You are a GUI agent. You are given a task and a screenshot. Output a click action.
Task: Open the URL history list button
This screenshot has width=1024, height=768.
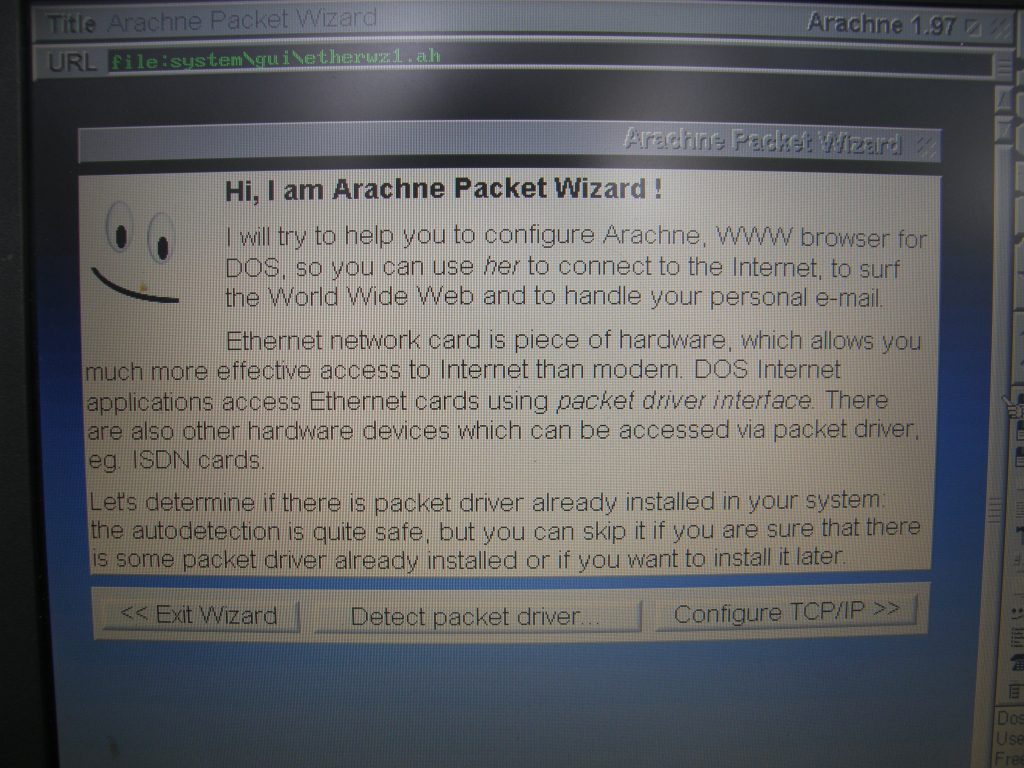pos(1004,66)
